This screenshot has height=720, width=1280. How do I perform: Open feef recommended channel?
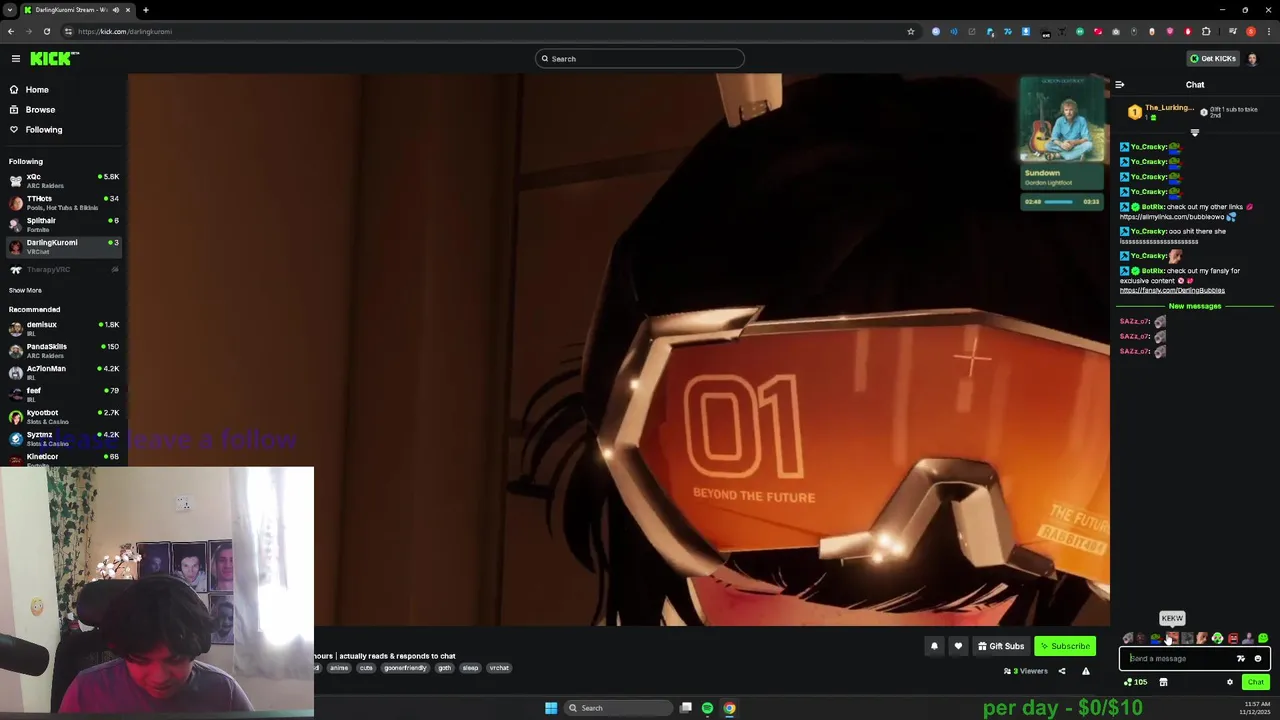64,395
